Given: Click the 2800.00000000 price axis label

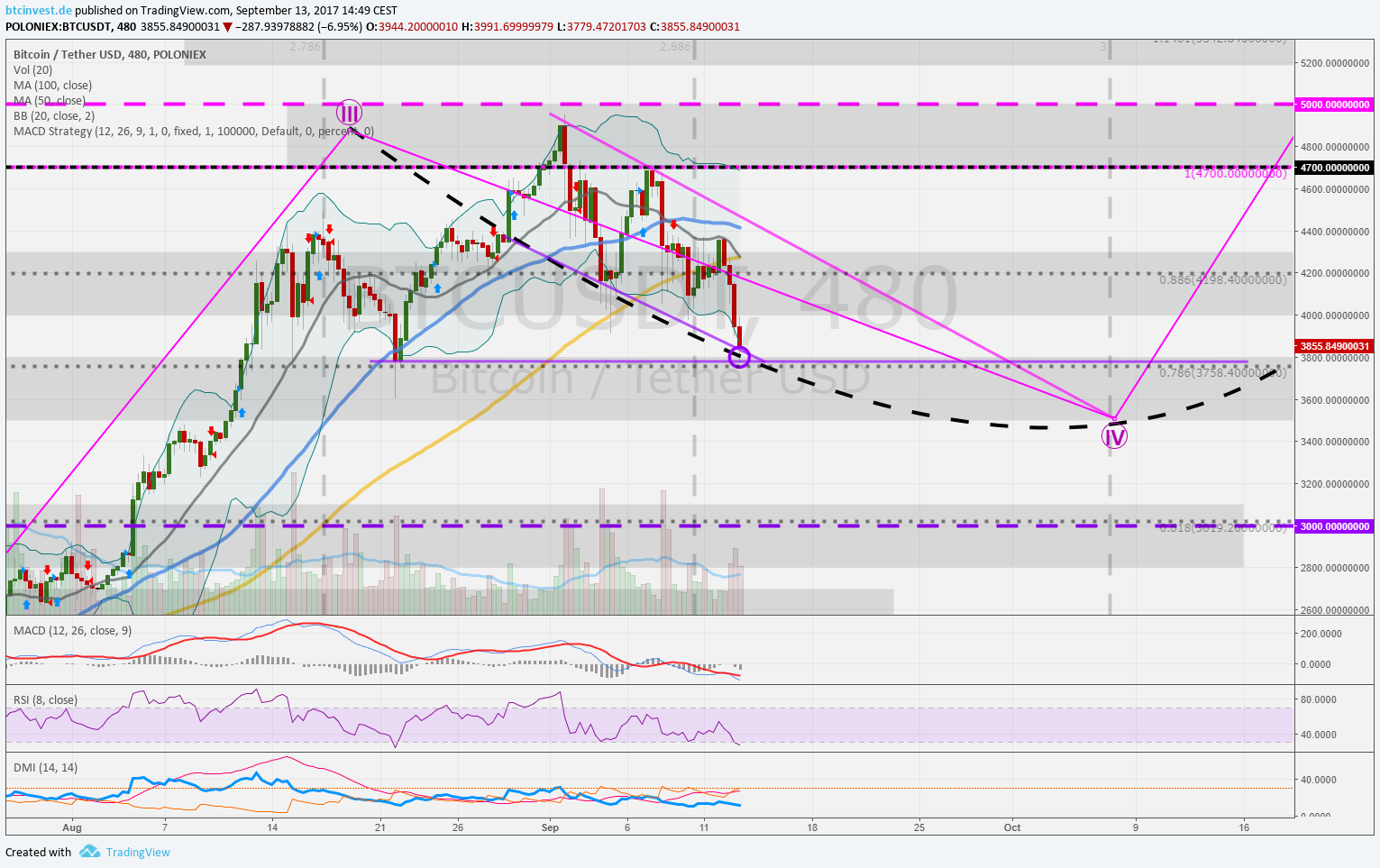Looking at the screenshot, I should coord(1336,568).
